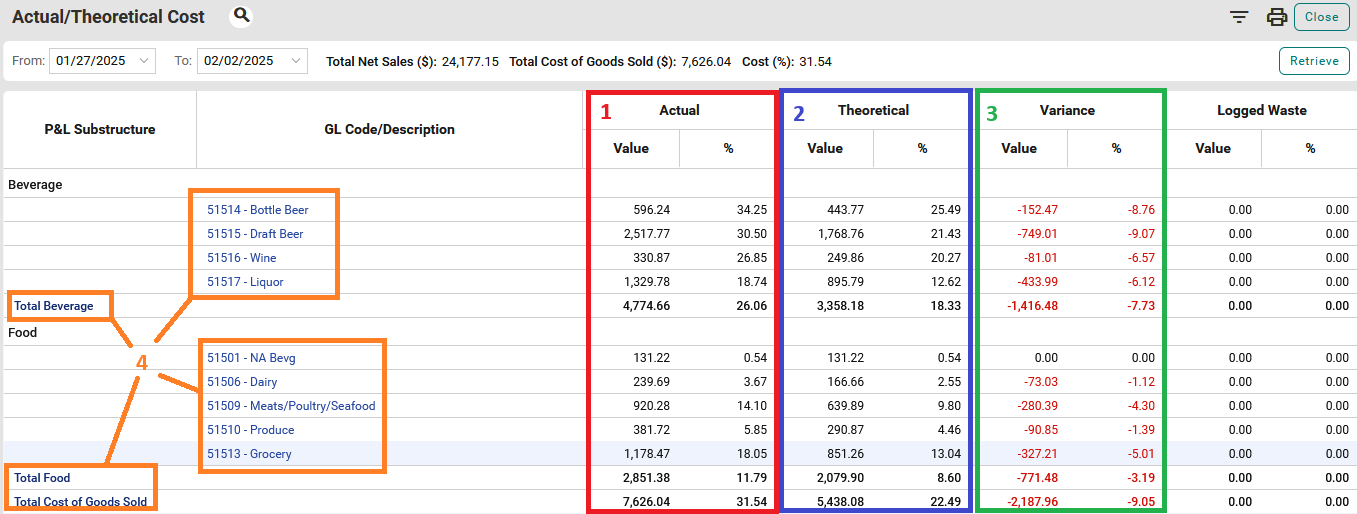Click Grocery theoretical value 851.26
The height and width of the screenshot is (514, 1357).
click(x=846, y=454)
